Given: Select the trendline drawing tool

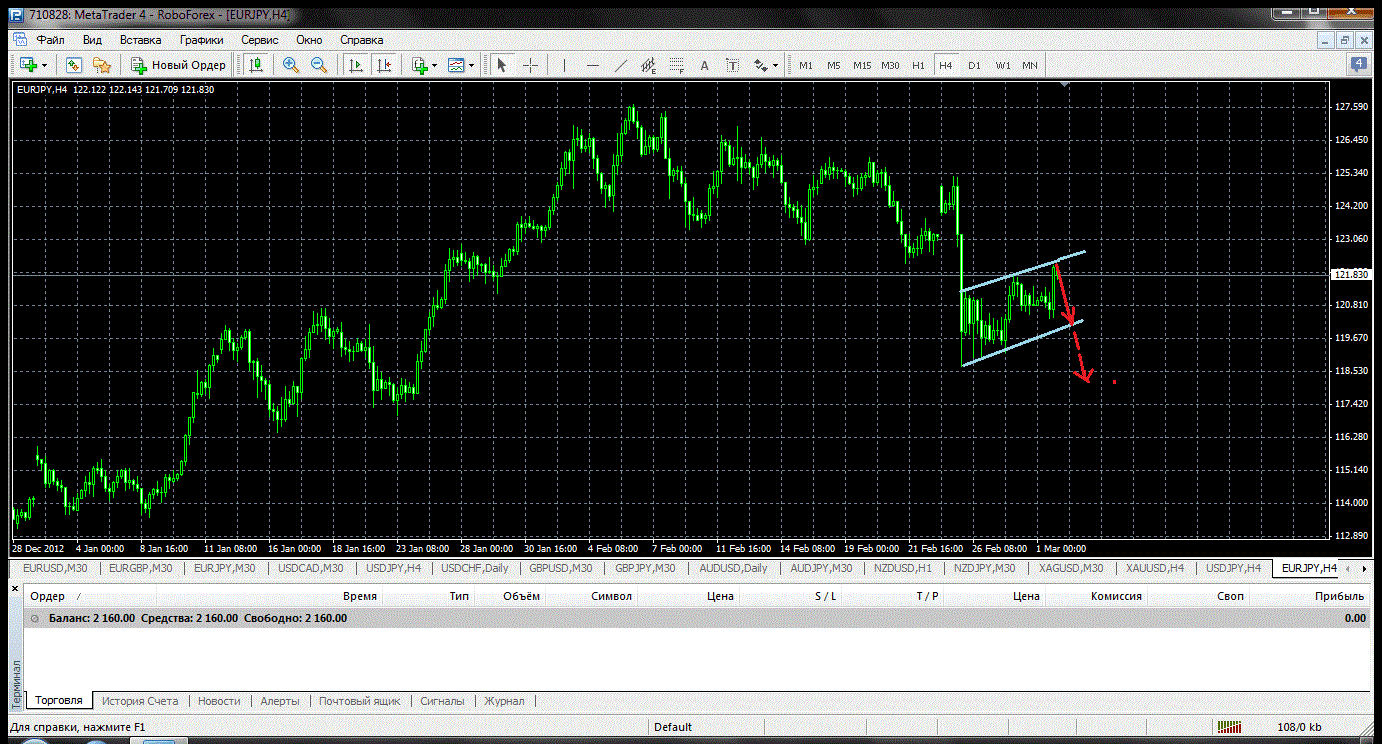Looking at the screenshot, I should (620, 65).
